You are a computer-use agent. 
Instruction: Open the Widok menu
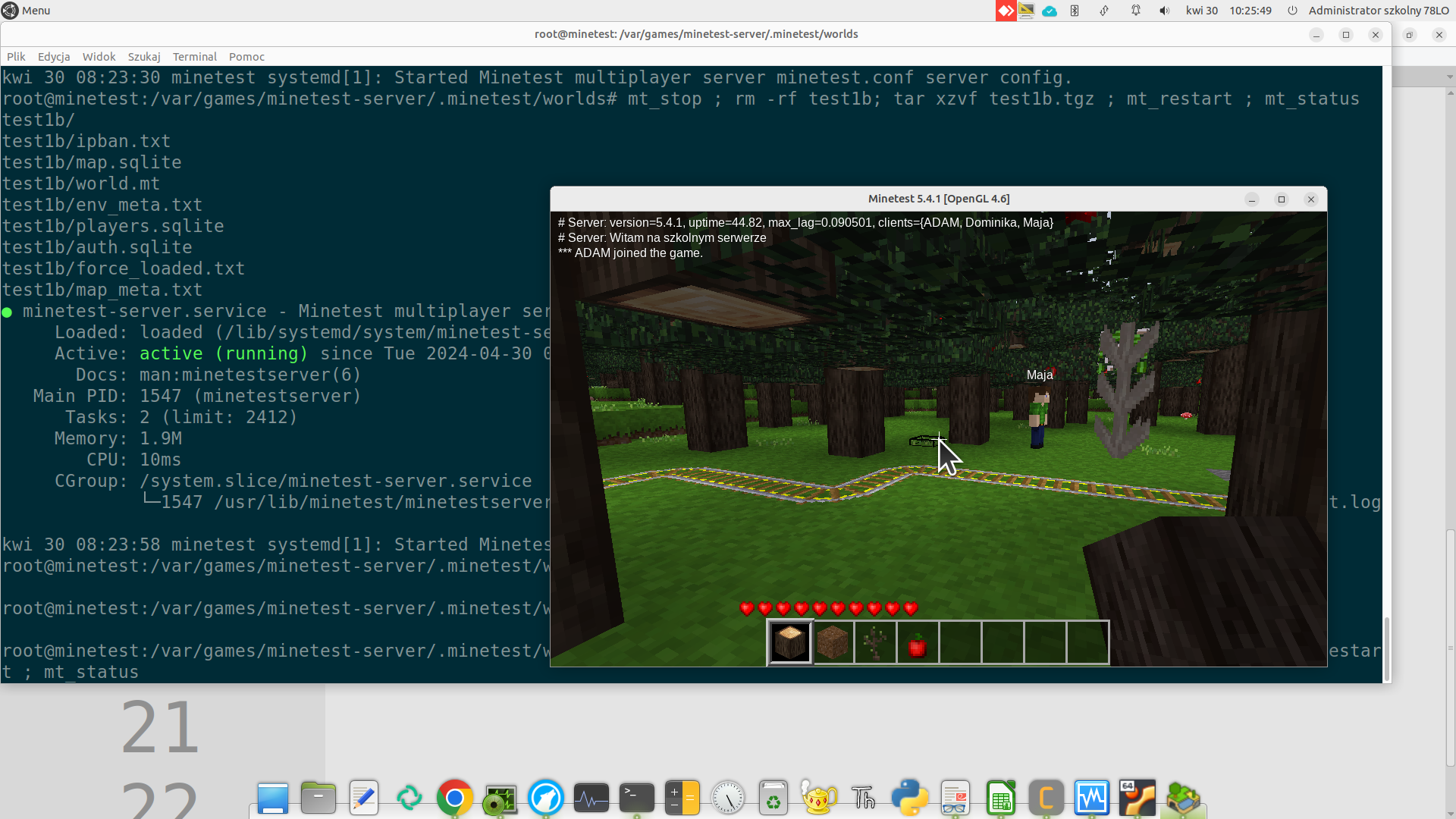point(99,57)
